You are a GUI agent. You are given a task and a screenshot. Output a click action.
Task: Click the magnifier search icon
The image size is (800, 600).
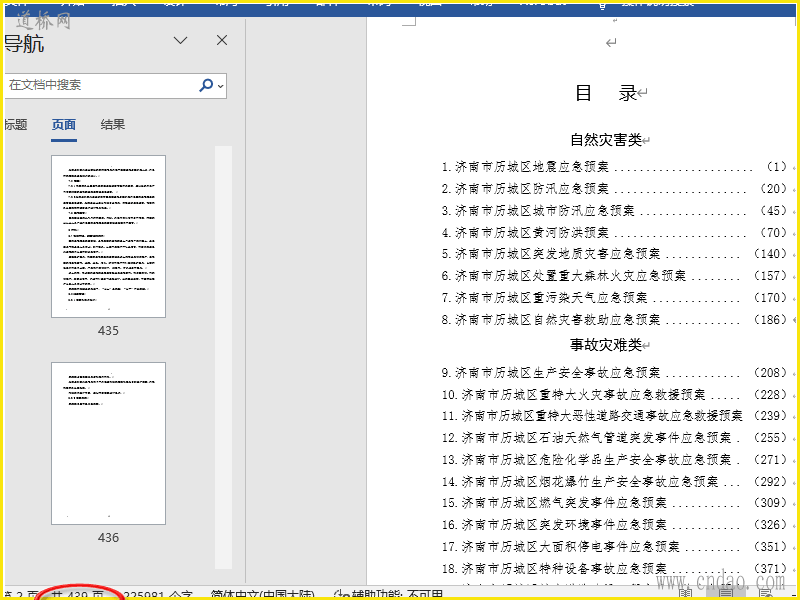pyautogui.click(x=206, y=85)
